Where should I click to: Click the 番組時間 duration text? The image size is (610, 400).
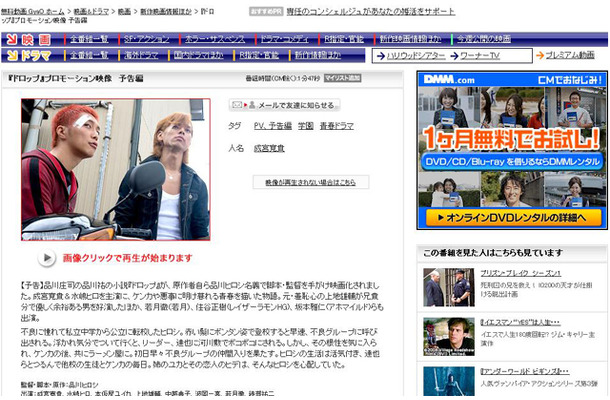coord(283,78)
